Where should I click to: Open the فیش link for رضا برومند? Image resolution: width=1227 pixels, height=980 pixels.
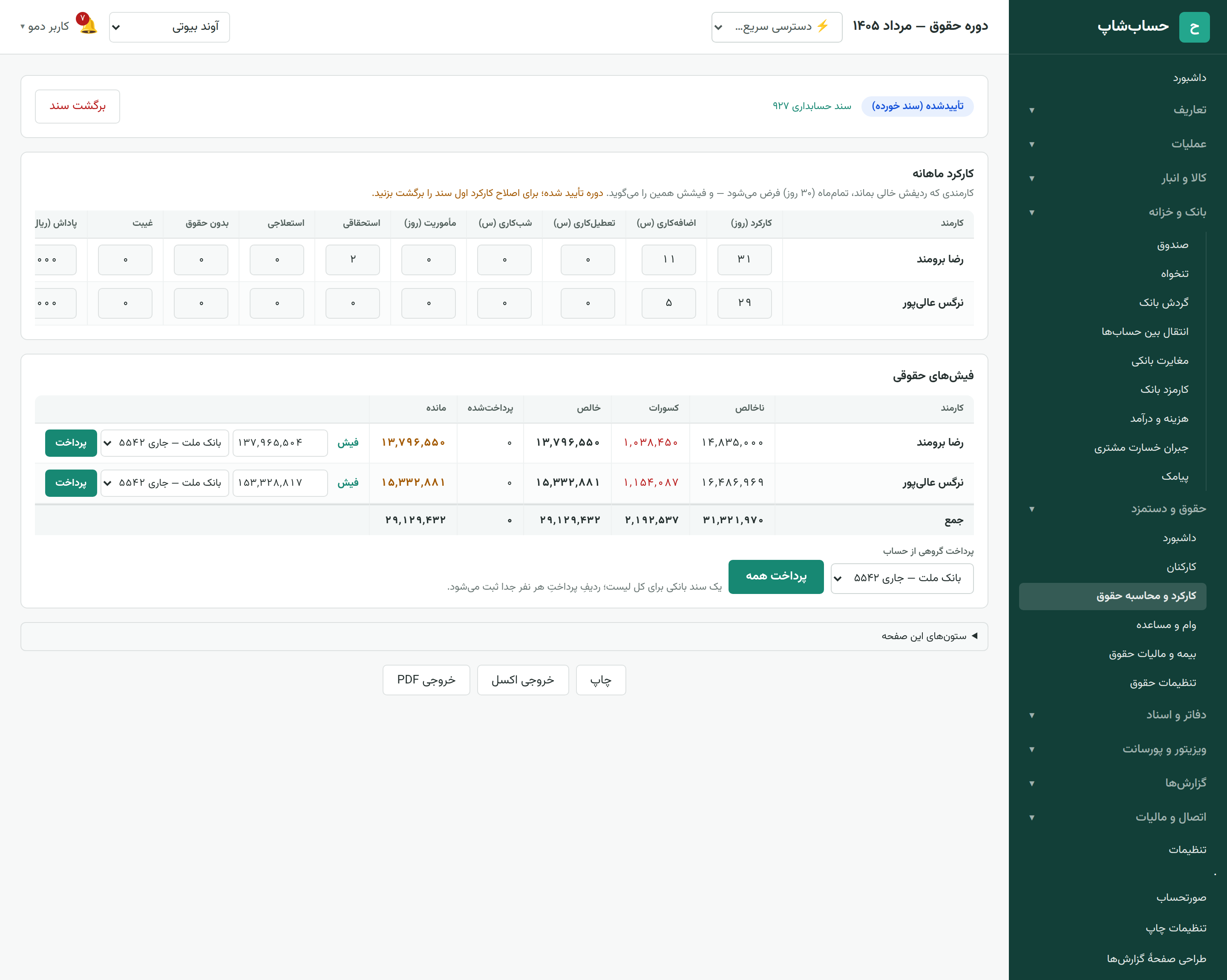[348, 443]
